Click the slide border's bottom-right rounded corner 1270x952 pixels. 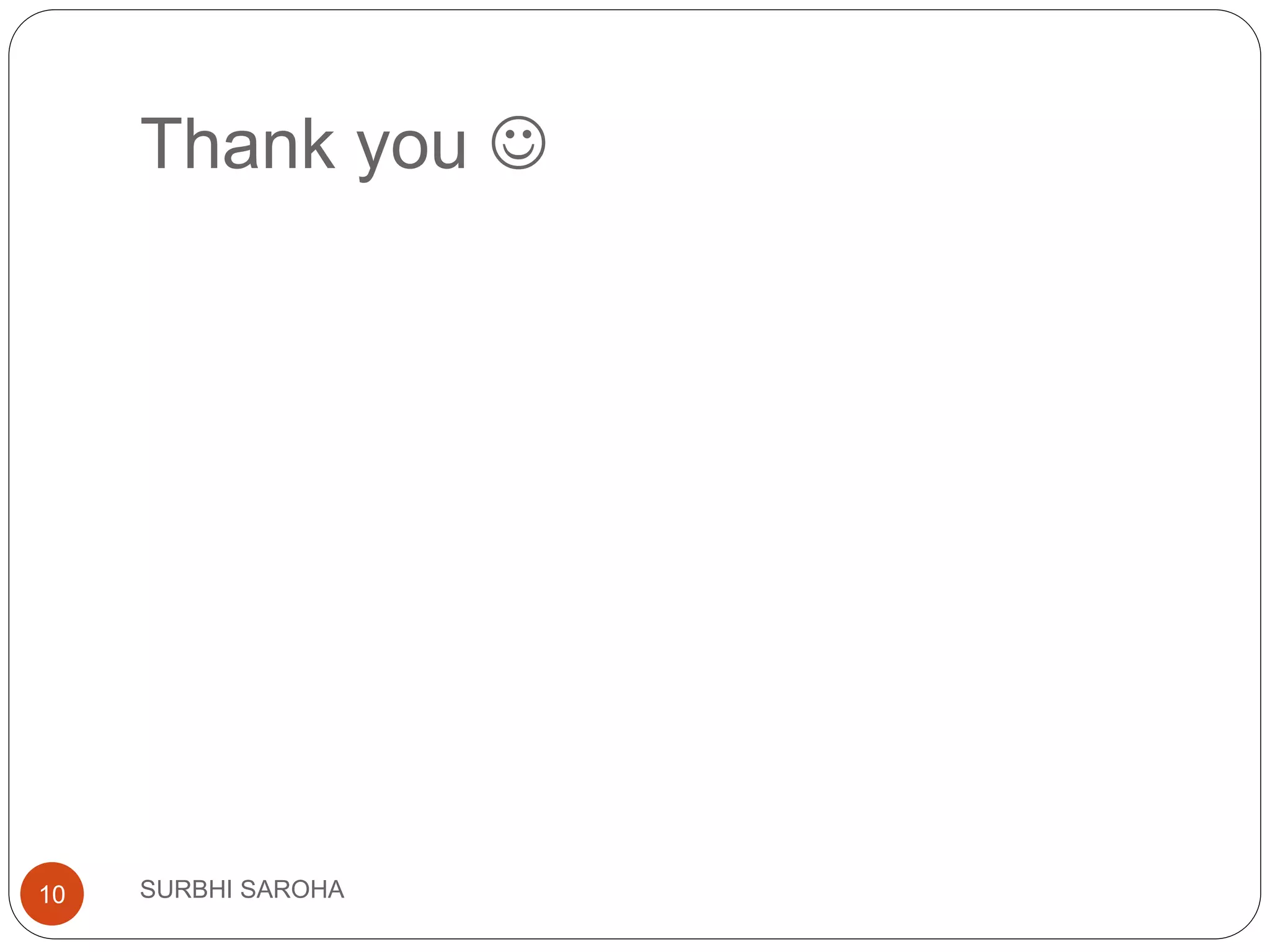[x=1245, y=925]
